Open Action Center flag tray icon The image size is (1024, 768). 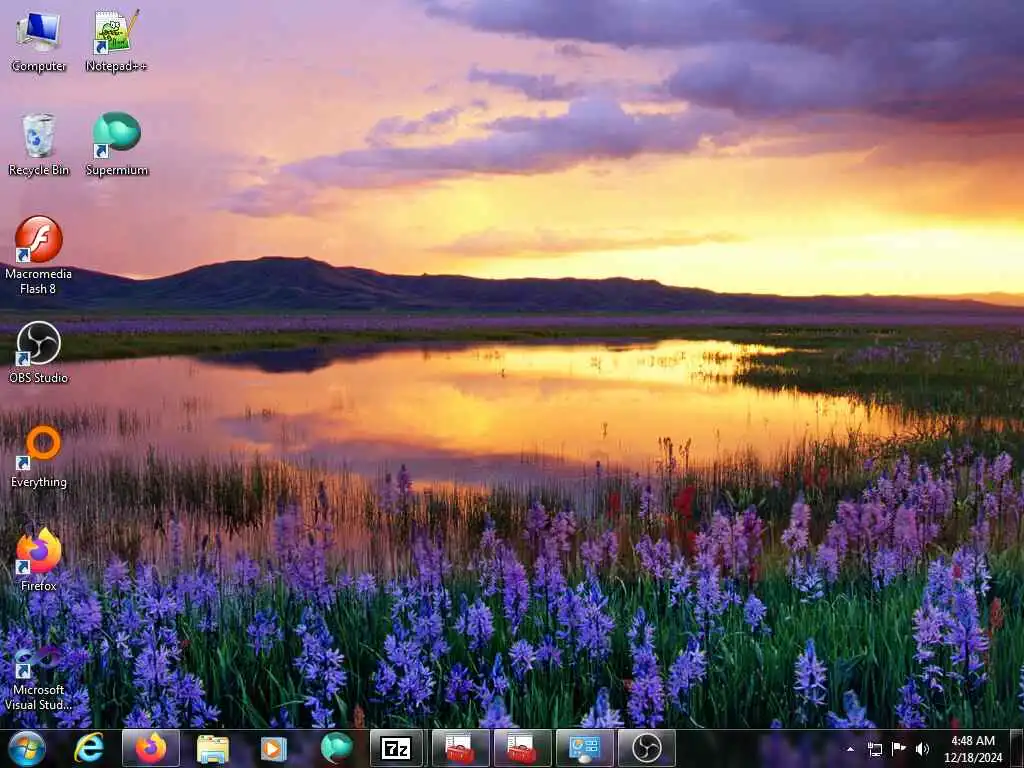click(899, 749)
